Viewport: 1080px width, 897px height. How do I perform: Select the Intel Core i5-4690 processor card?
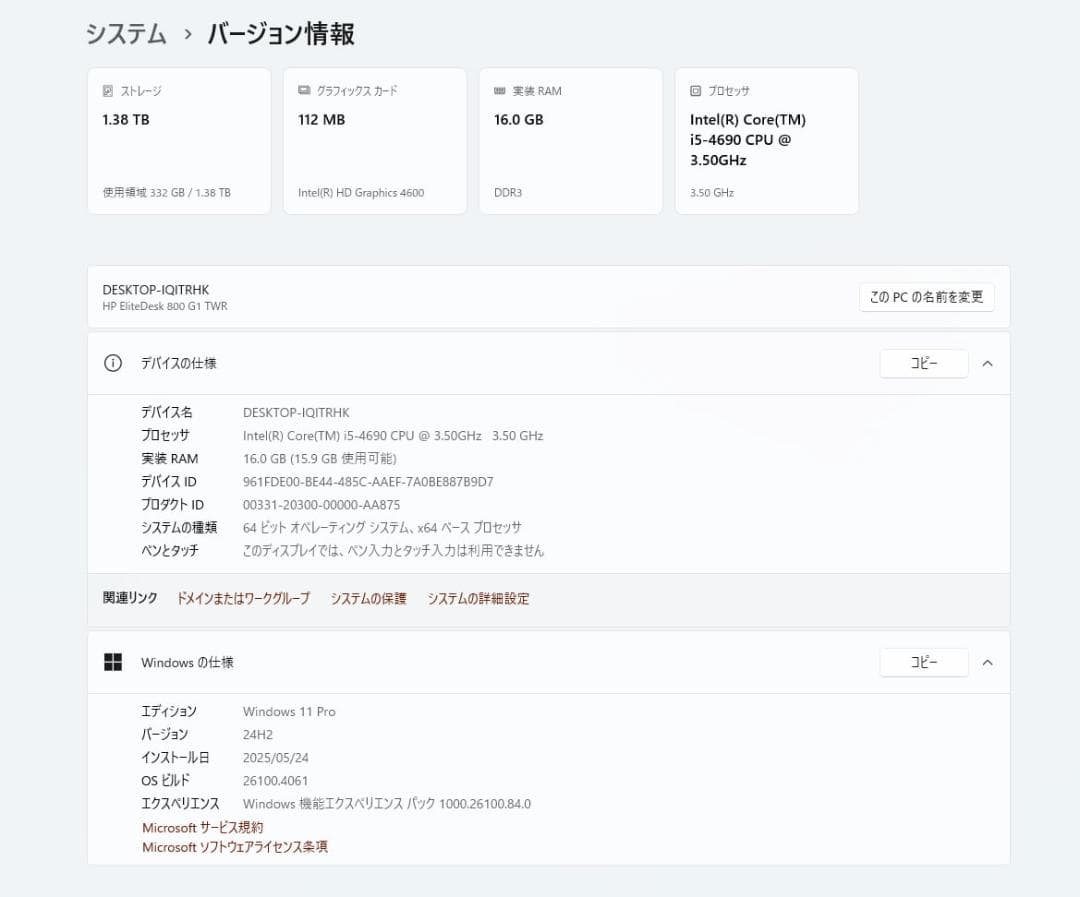pyautogui.click(x=767, y=140)
